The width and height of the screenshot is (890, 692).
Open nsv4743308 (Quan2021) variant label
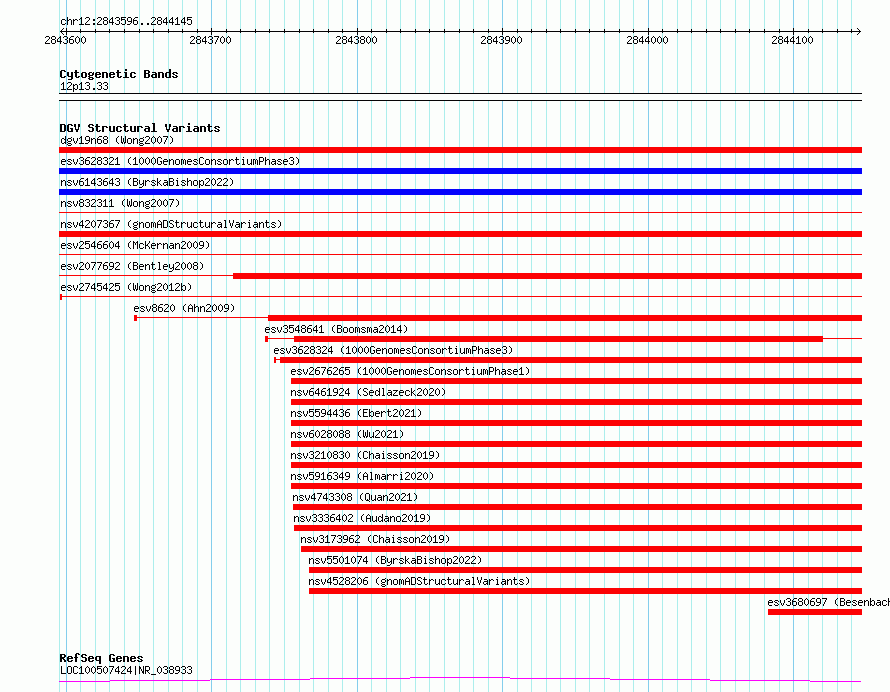tap(355, 497)
